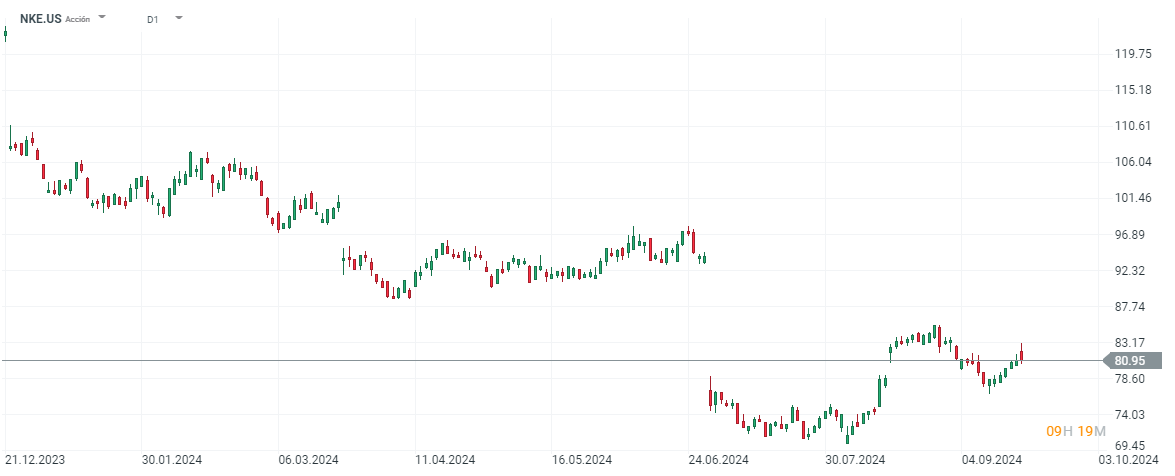This screenshot has height=476, width=1175.
Task: Pick the 16.05.2024 date marker
Action: (583, 460)
